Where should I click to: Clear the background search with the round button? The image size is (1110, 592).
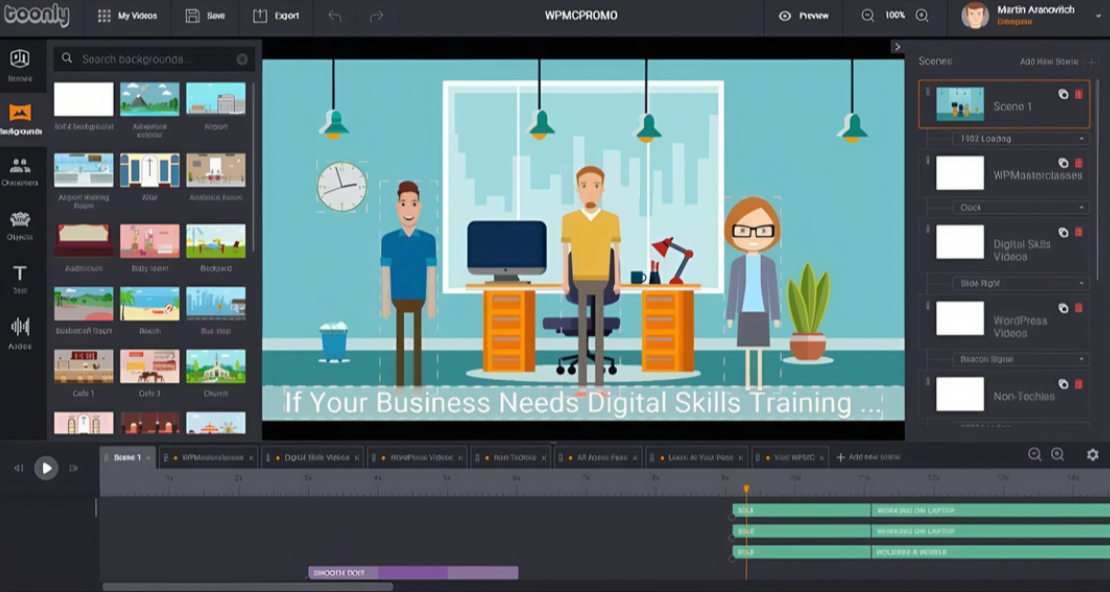pos(242,59)
